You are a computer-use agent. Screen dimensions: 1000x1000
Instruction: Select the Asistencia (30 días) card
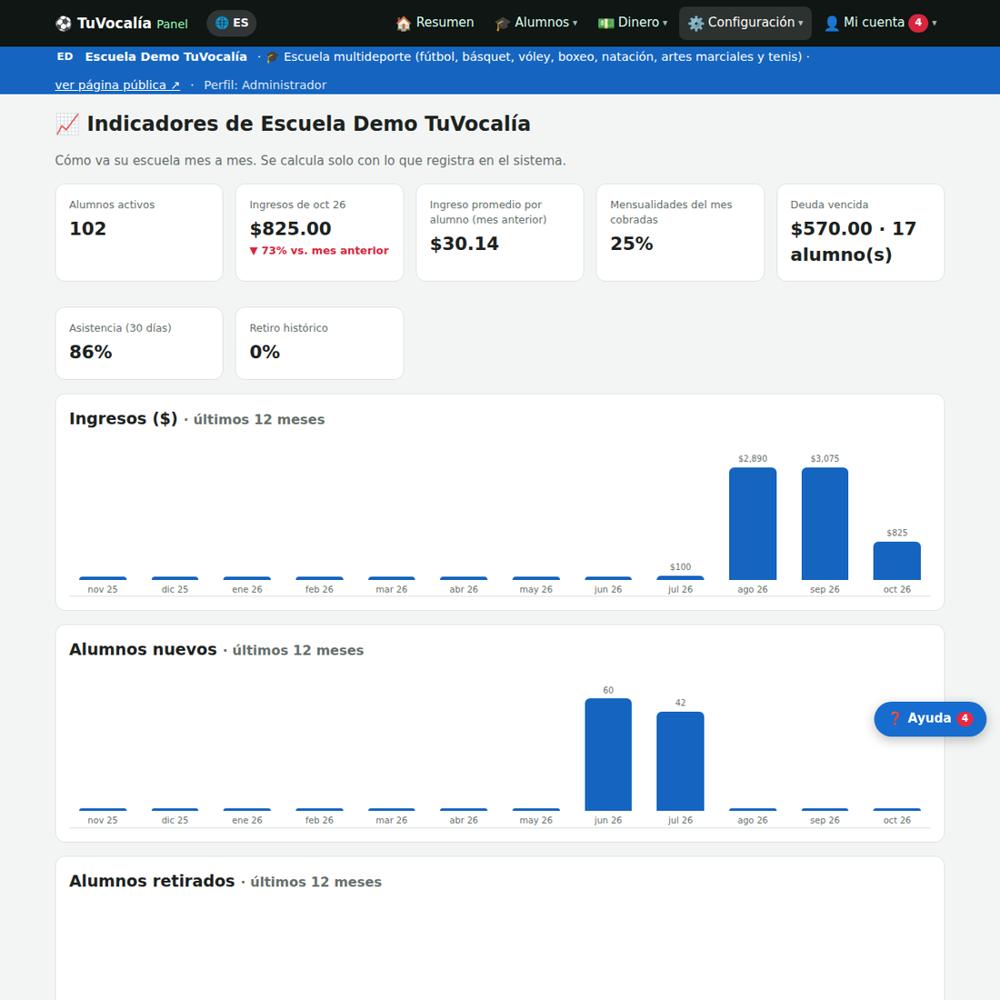pyautogui.click(x=139, y=343)
